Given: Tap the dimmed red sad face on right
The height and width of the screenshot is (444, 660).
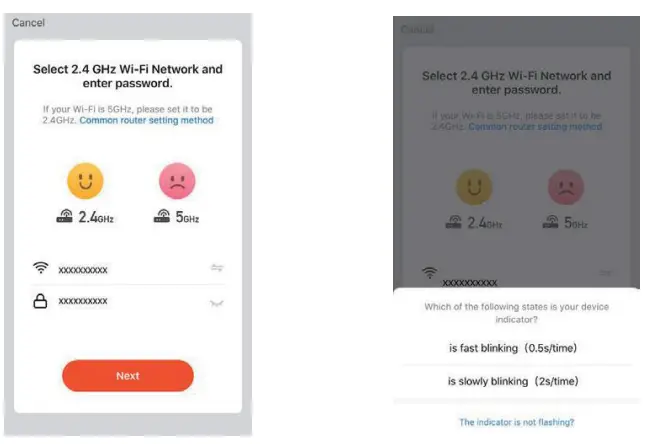Looking at the screenshot, I should pos(566,187).
